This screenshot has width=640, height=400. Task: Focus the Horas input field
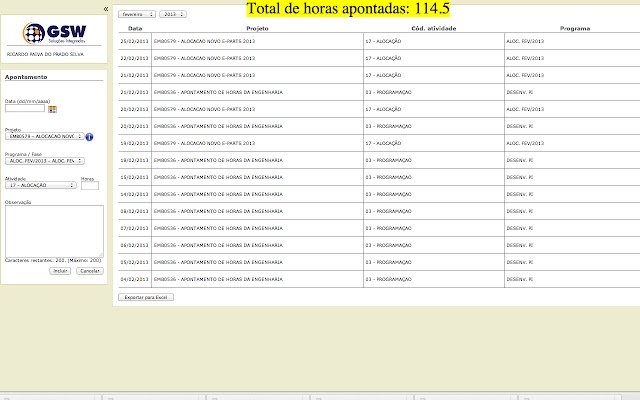tap(90, 186)
